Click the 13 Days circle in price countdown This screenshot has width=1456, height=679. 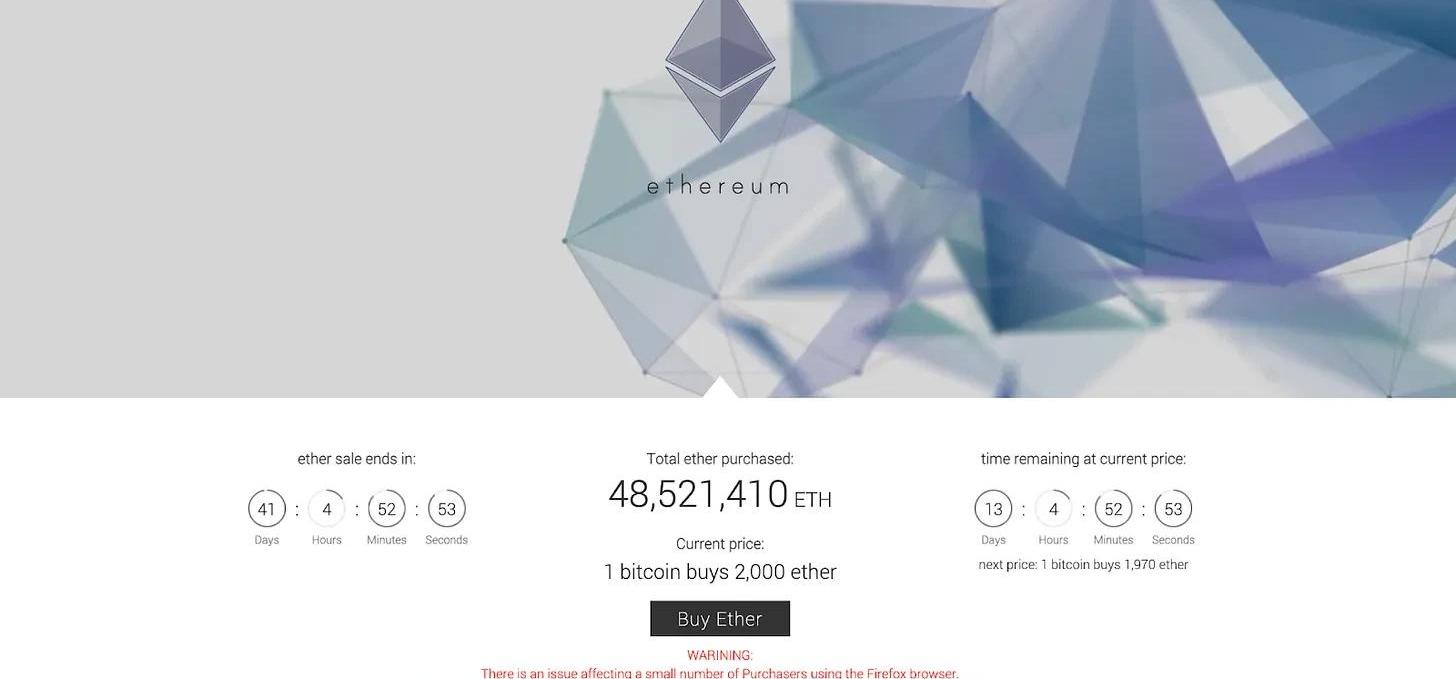tap(993, 509)
